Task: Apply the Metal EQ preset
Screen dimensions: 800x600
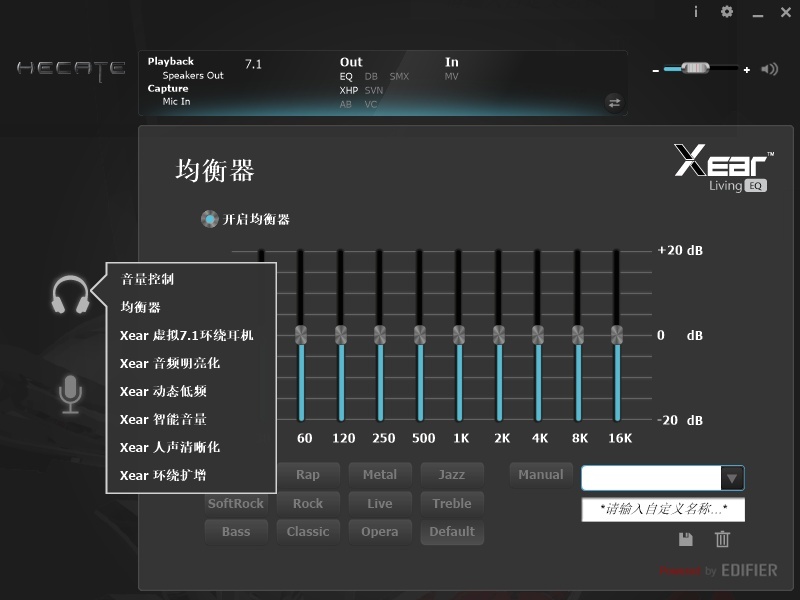Action: [380, 475]
